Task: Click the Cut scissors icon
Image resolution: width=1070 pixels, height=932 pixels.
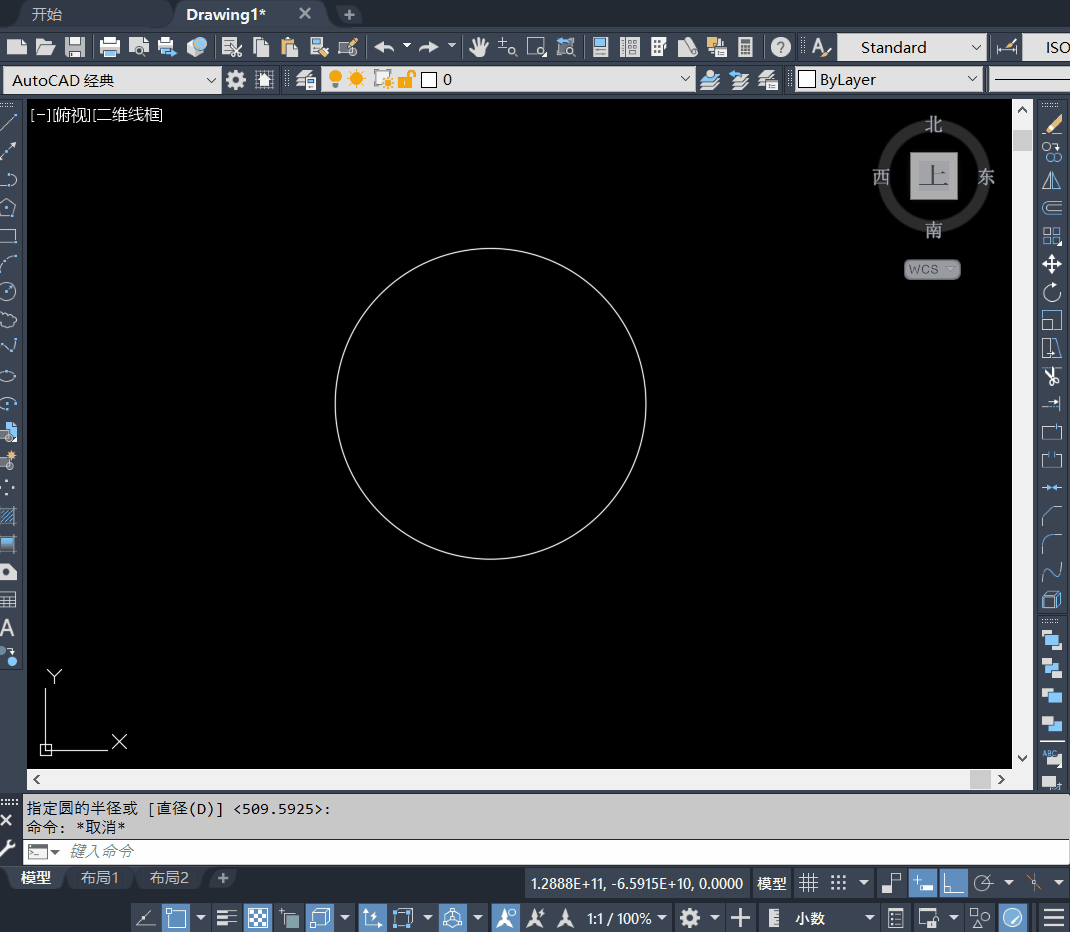Action: (232, 47)
